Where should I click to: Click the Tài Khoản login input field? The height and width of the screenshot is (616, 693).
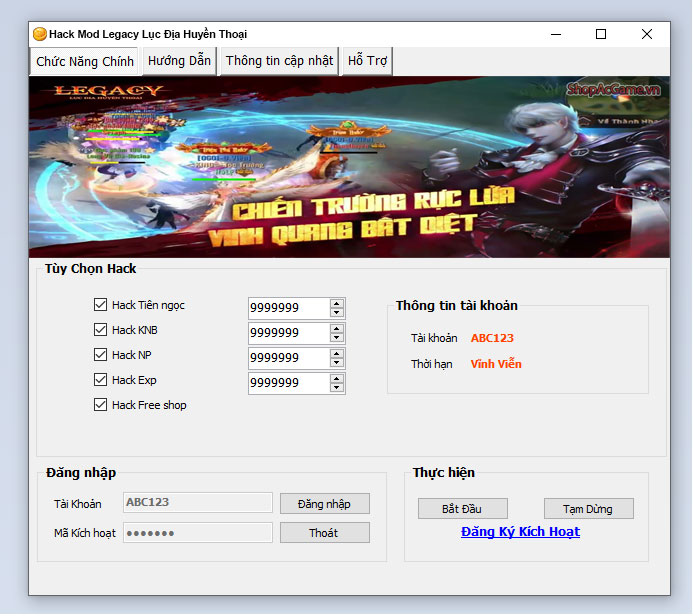click(x=198, y=503)
